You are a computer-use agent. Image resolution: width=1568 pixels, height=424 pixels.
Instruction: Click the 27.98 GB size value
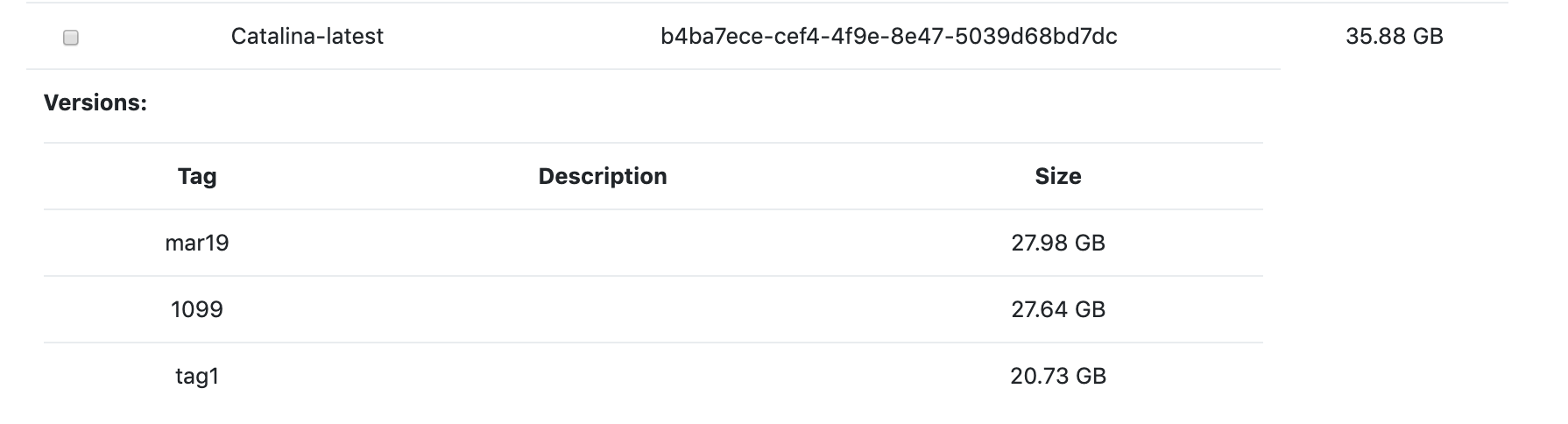coord(1057,243)
